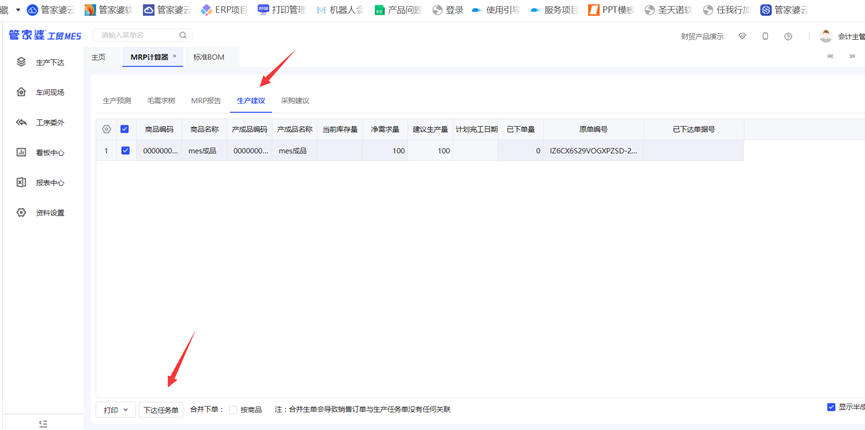Screen dimensions: 865x430
Task: Click the table column settings gear icon
Action: coord(107,129)
